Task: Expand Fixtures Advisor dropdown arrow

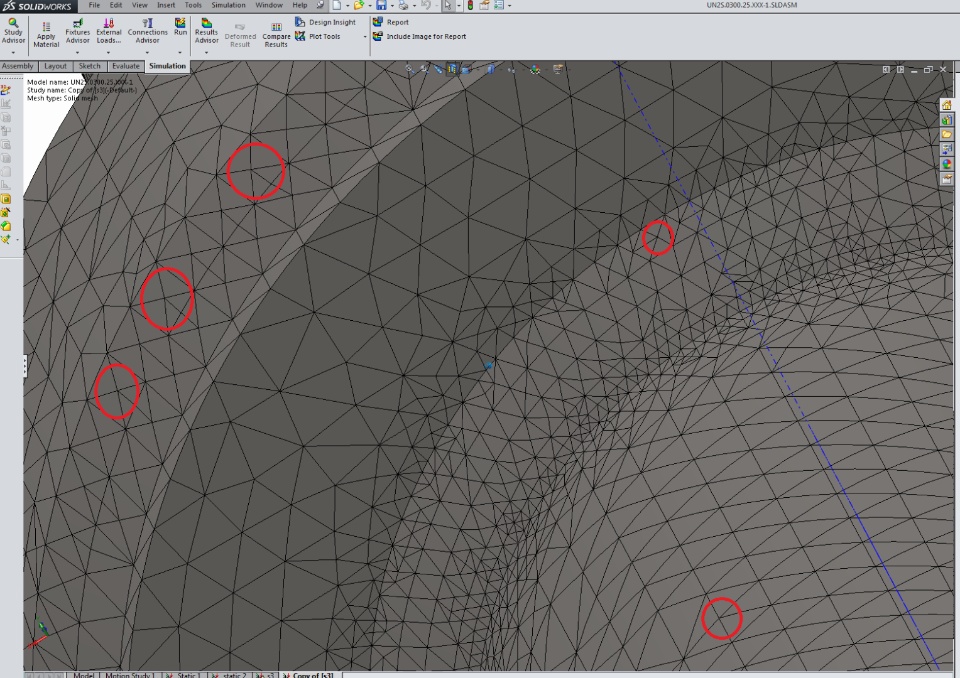Action: [x=78, y=53]
